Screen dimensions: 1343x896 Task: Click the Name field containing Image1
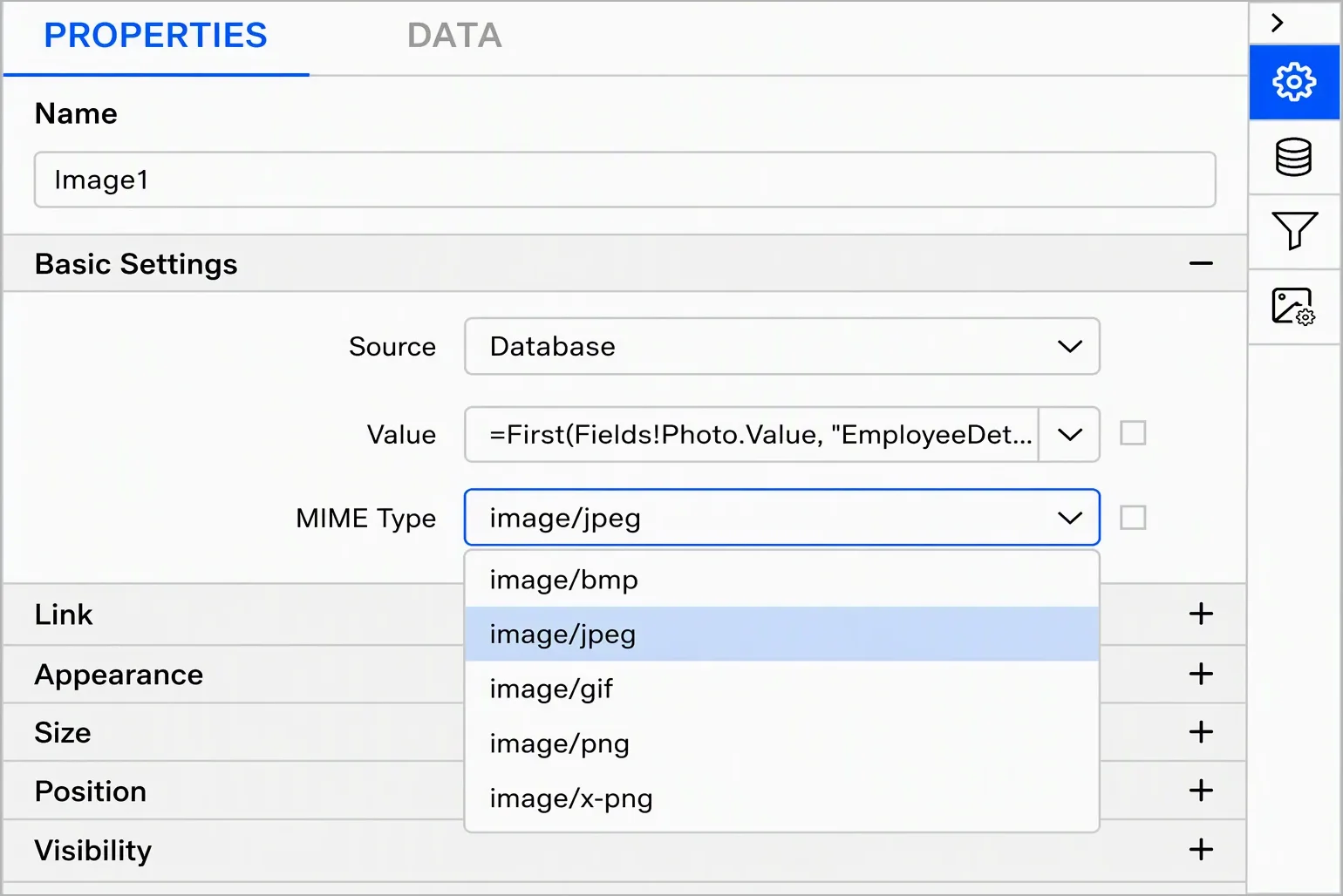(x=624, y=180)
